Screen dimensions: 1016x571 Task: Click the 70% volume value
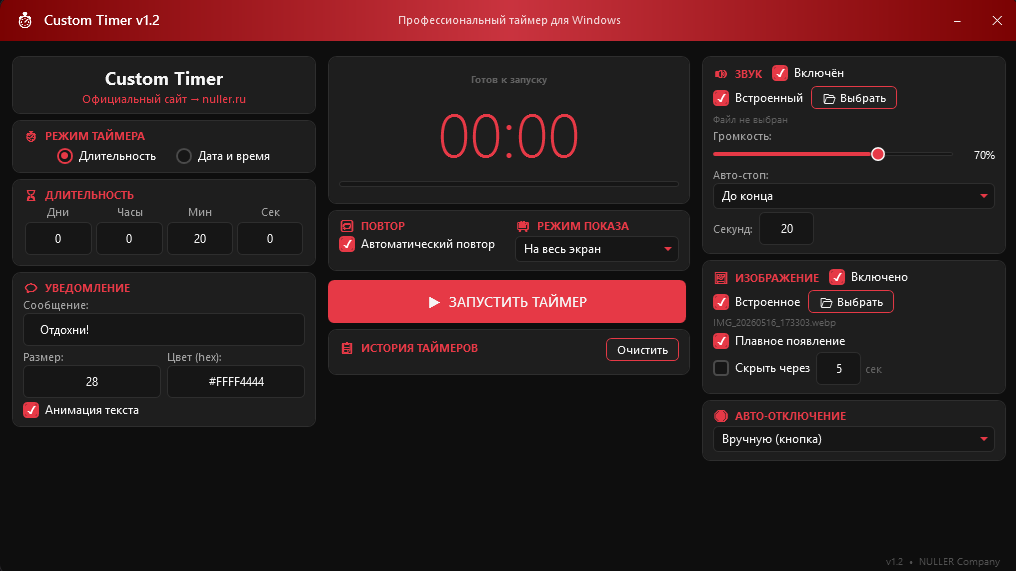984,156
